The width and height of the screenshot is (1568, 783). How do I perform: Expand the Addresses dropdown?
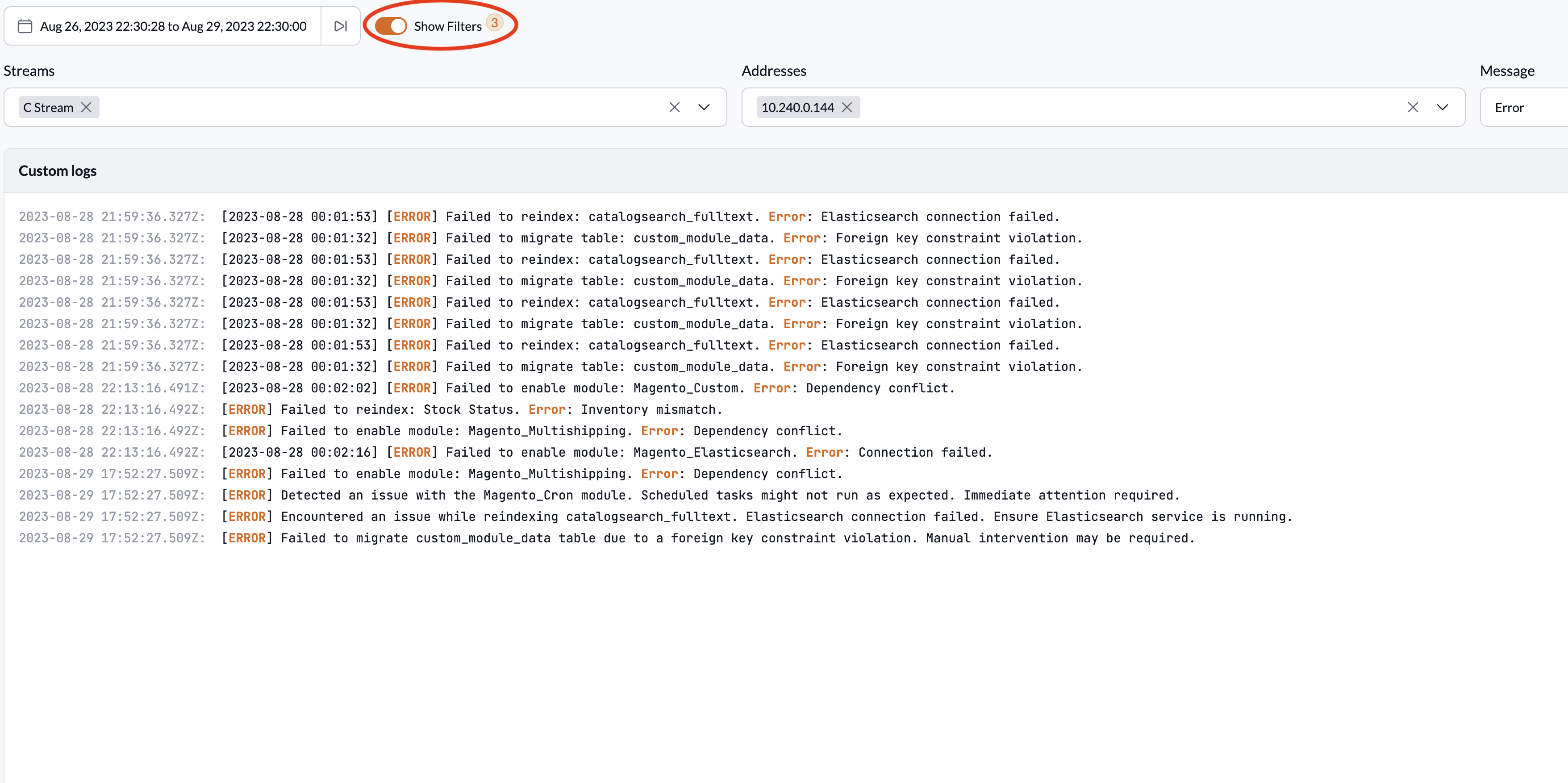[1442, 107]
